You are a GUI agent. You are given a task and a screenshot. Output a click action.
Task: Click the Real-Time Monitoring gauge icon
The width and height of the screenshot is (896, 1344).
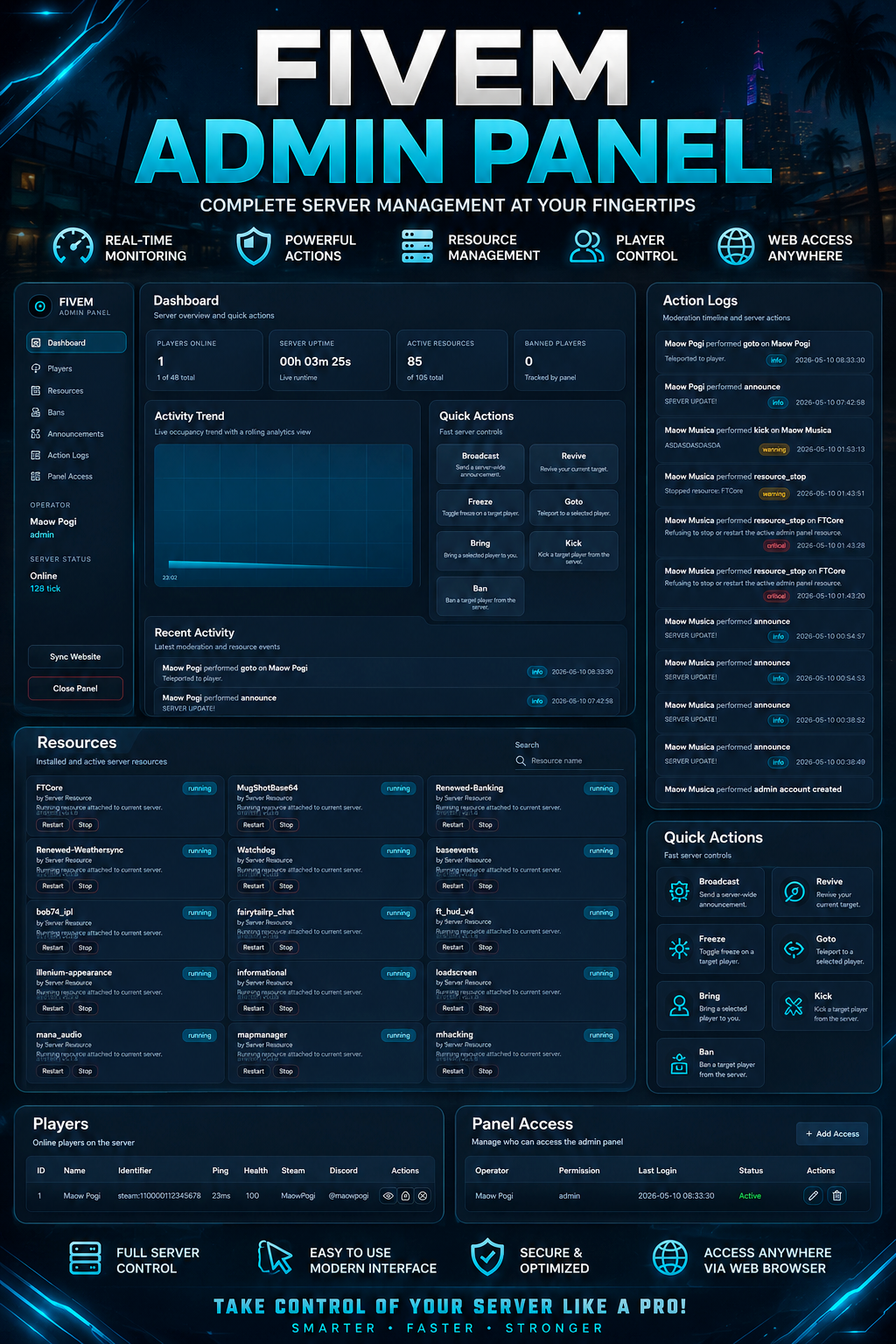pos(73,247)
